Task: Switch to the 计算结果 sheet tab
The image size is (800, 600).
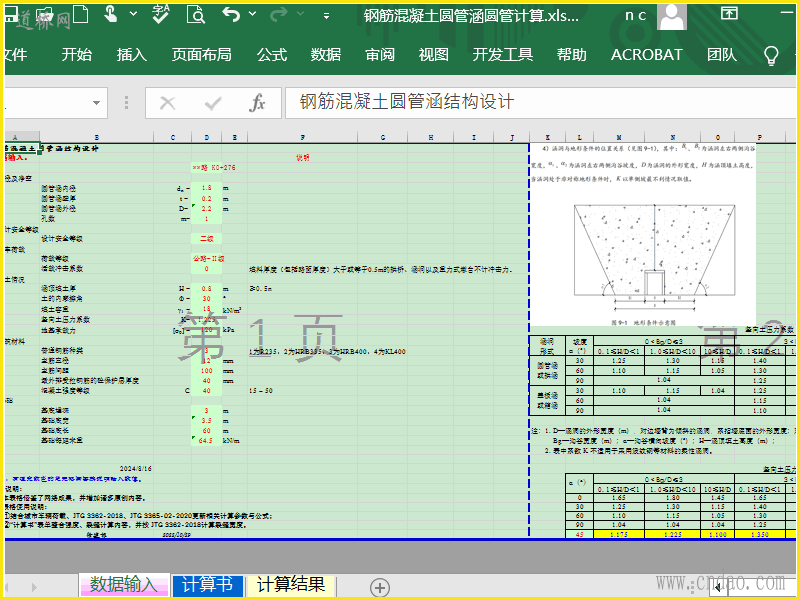Action: pyautogui.click(x=291, y=585)
